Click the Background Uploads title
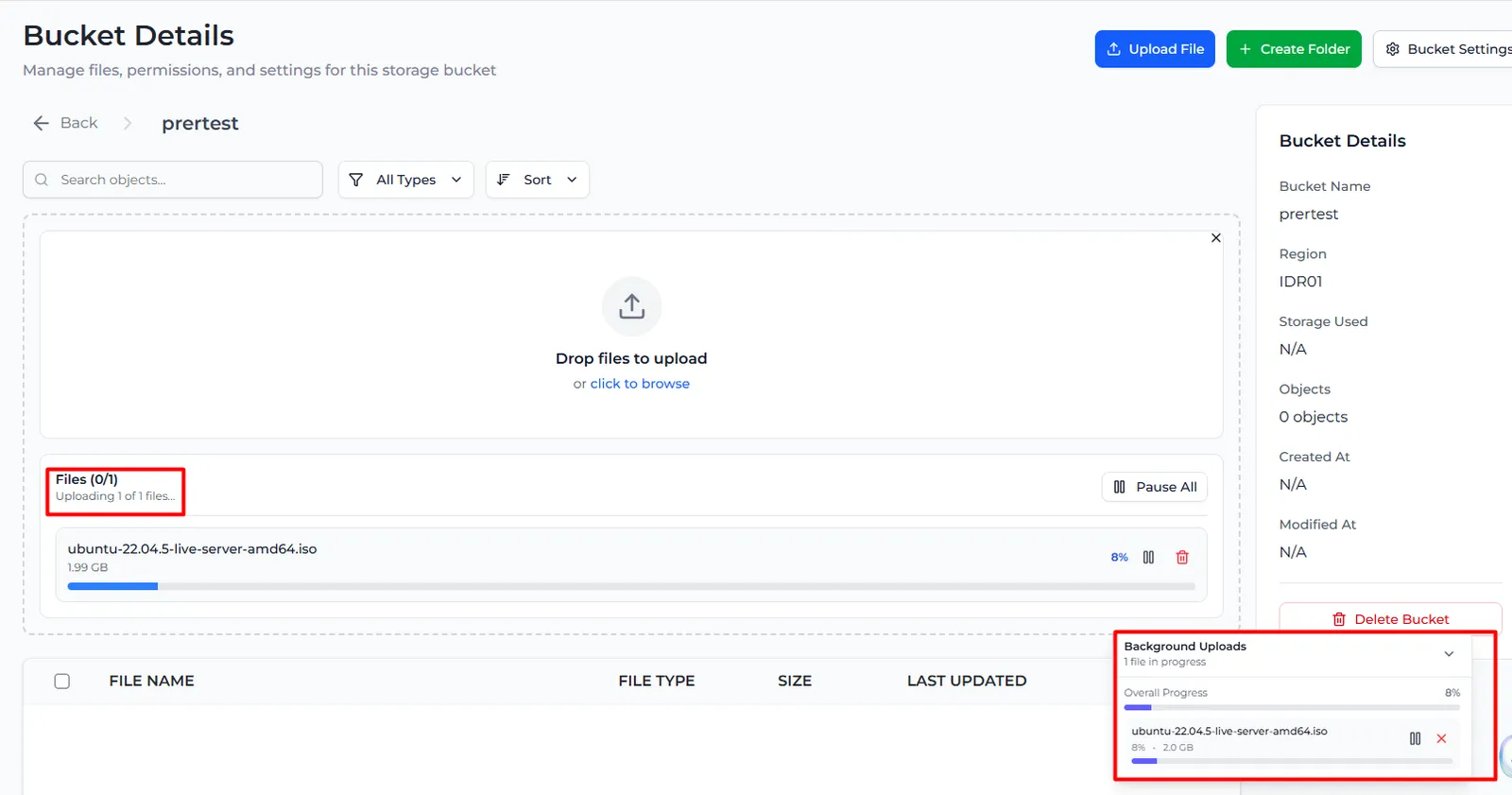Screen dimensions: 1512x795 [1185, 647]
